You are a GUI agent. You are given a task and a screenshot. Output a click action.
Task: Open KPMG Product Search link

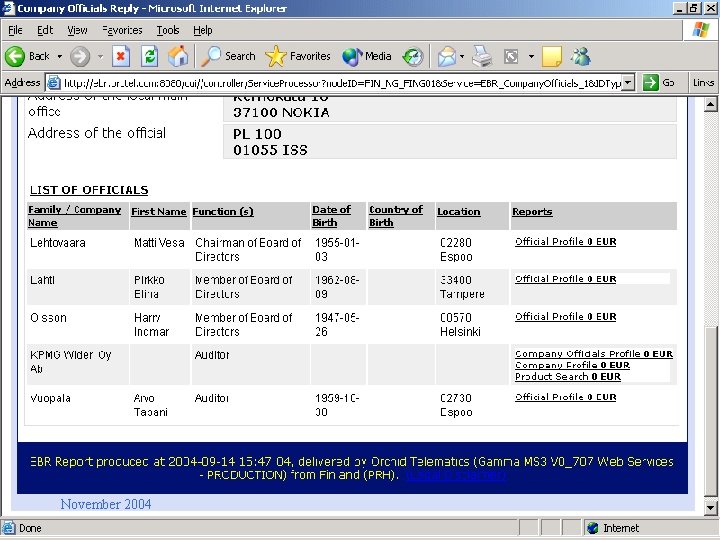568,377
